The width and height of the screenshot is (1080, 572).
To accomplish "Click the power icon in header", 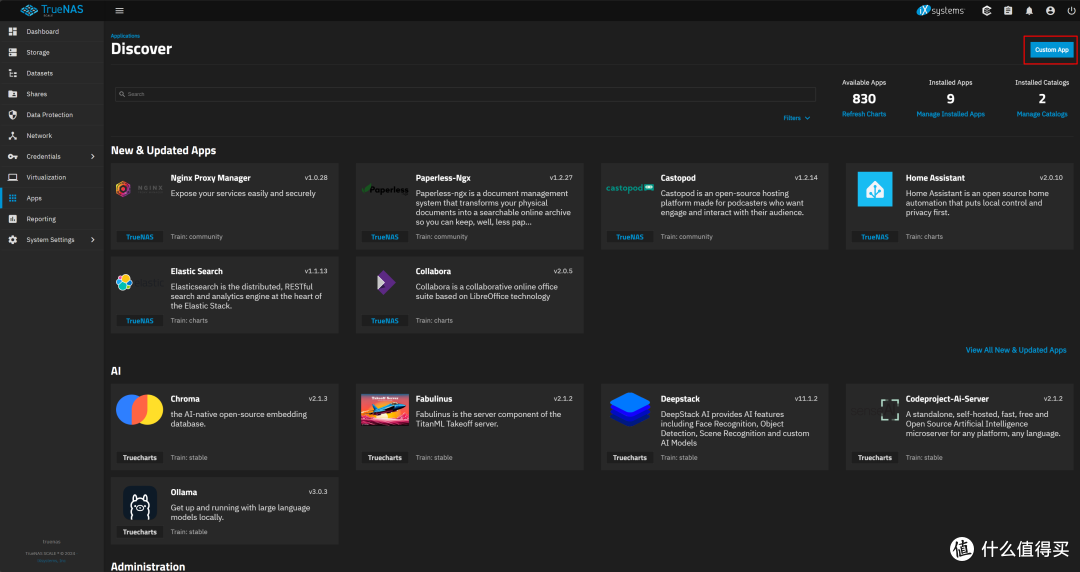I will [x=1071, y=10].
